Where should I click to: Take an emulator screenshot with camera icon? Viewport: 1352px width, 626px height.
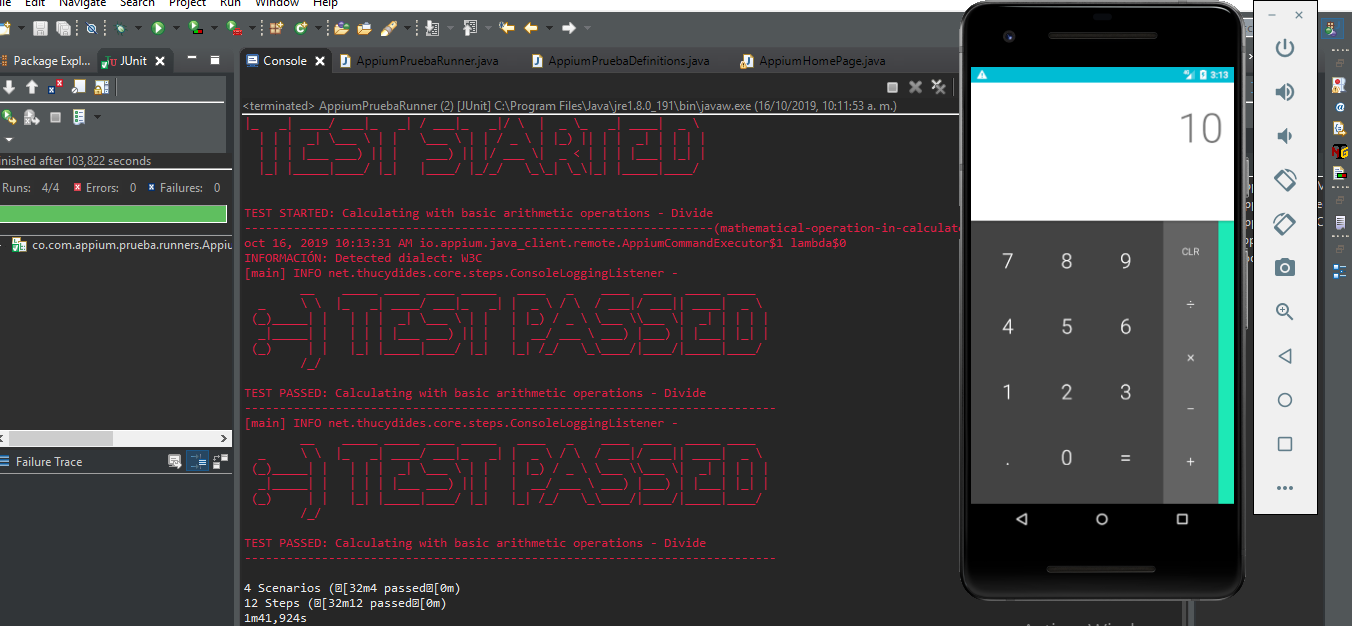[x=1285, y=267]
